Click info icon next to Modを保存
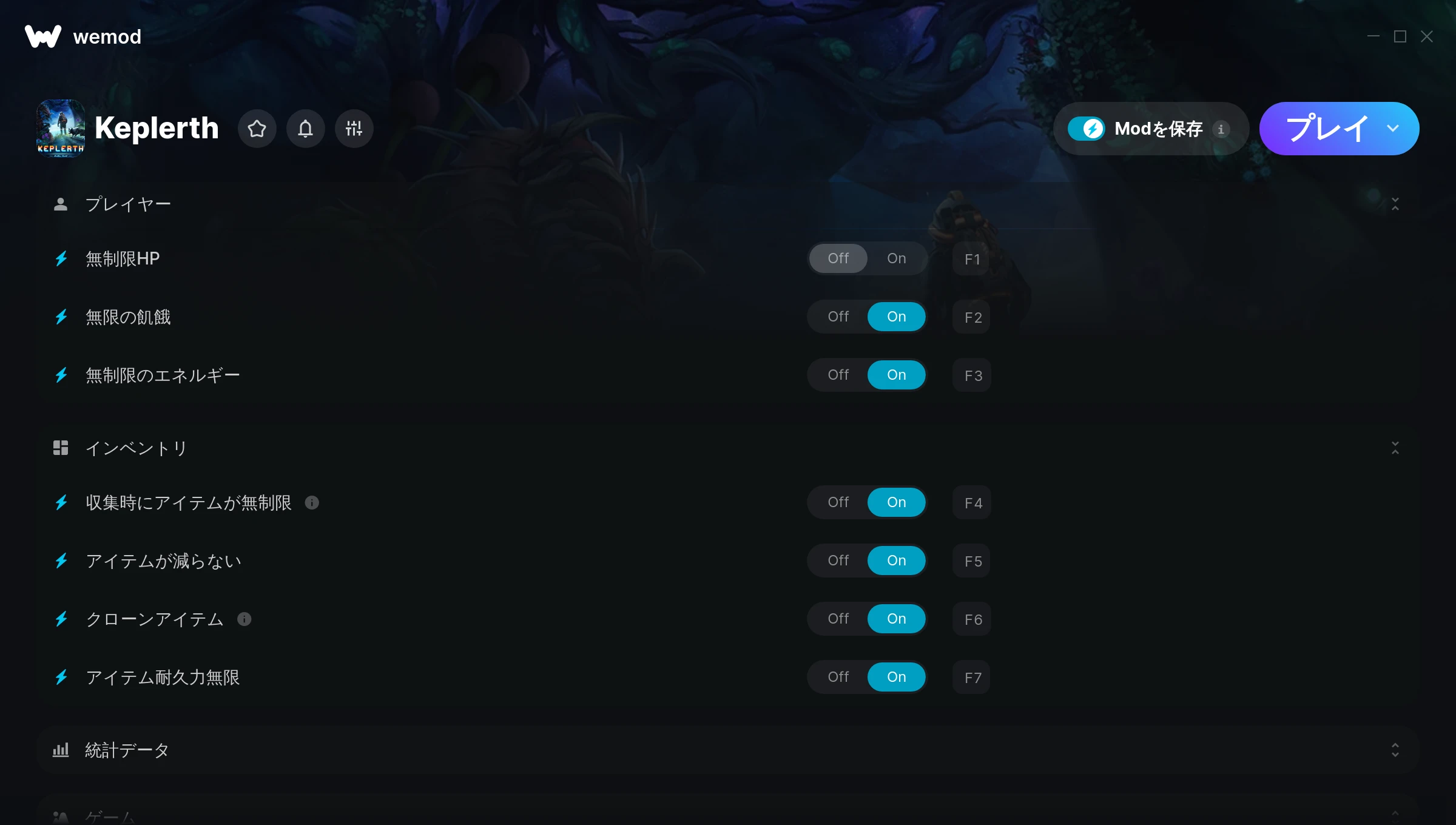 tap(1221, 129)
